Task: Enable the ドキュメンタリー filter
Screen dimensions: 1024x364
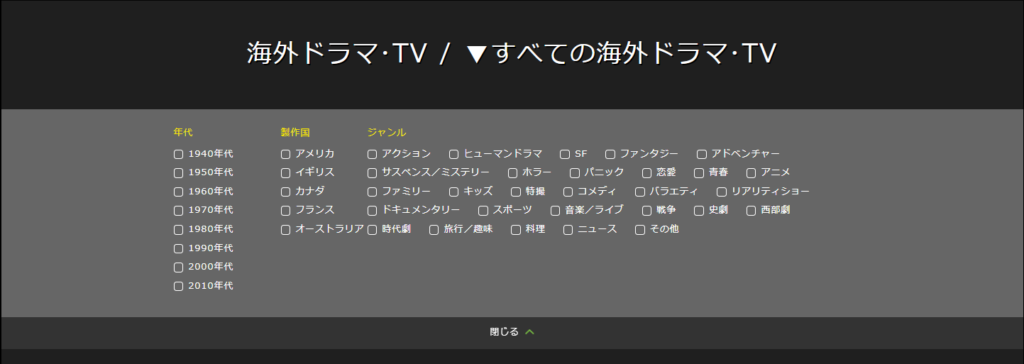Action: tap(372, 211)
